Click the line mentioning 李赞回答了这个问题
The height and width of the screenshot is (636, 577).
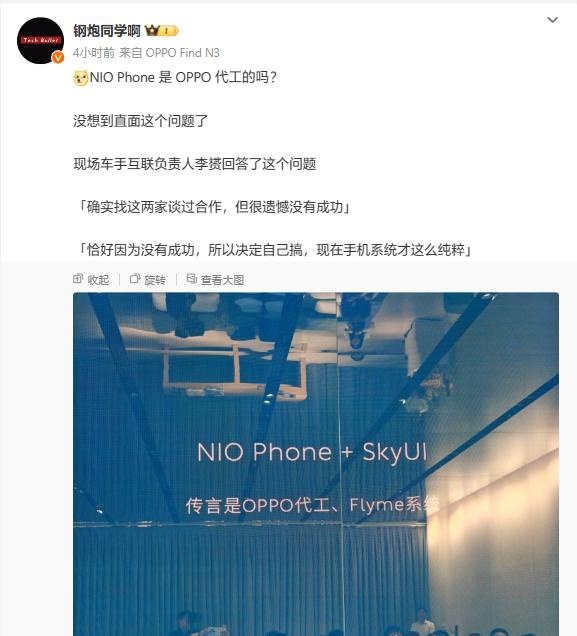195,164
